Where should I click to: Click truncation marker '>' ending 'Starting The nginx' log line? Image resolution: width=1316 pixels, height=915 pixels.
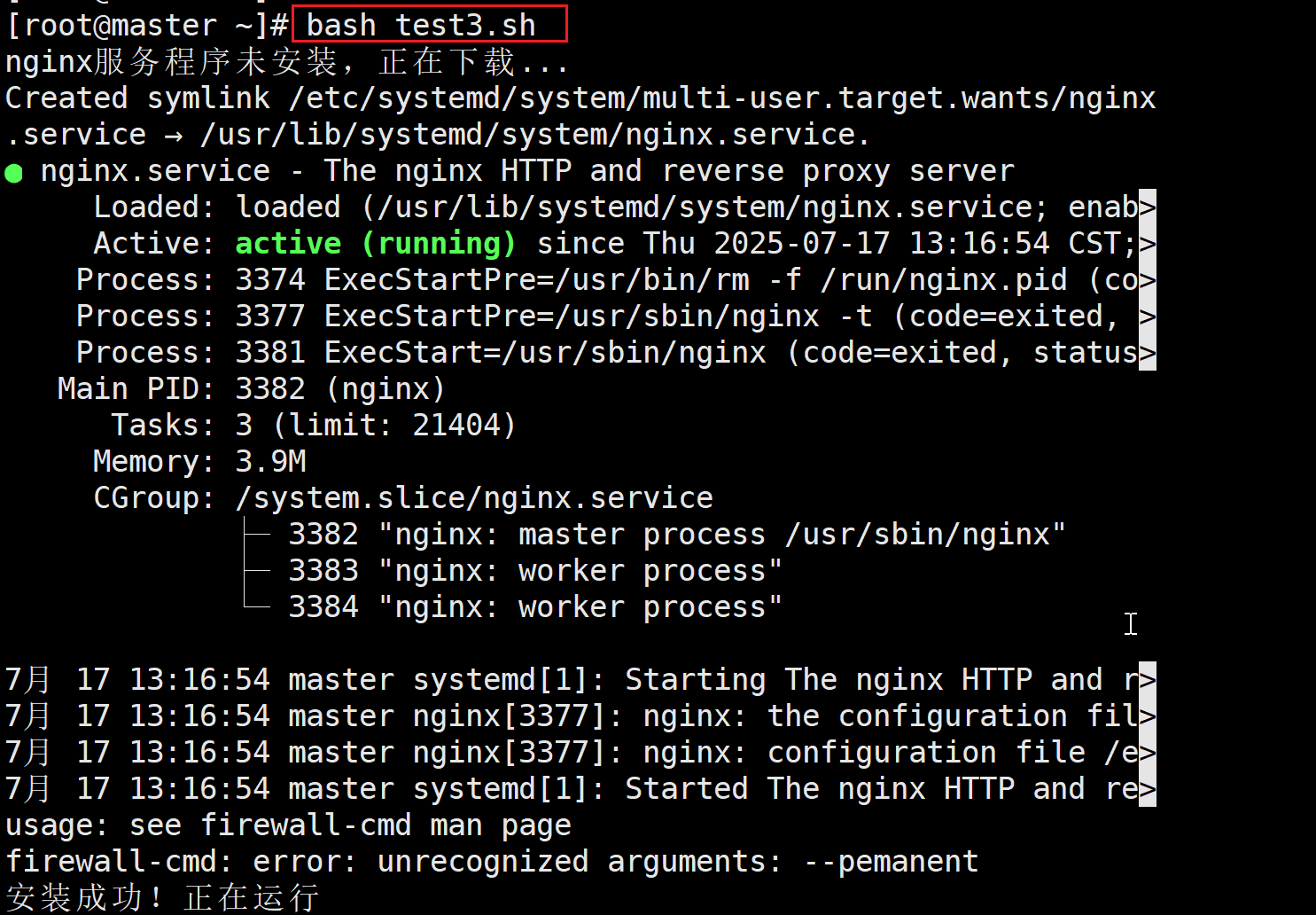point(1148,680)
